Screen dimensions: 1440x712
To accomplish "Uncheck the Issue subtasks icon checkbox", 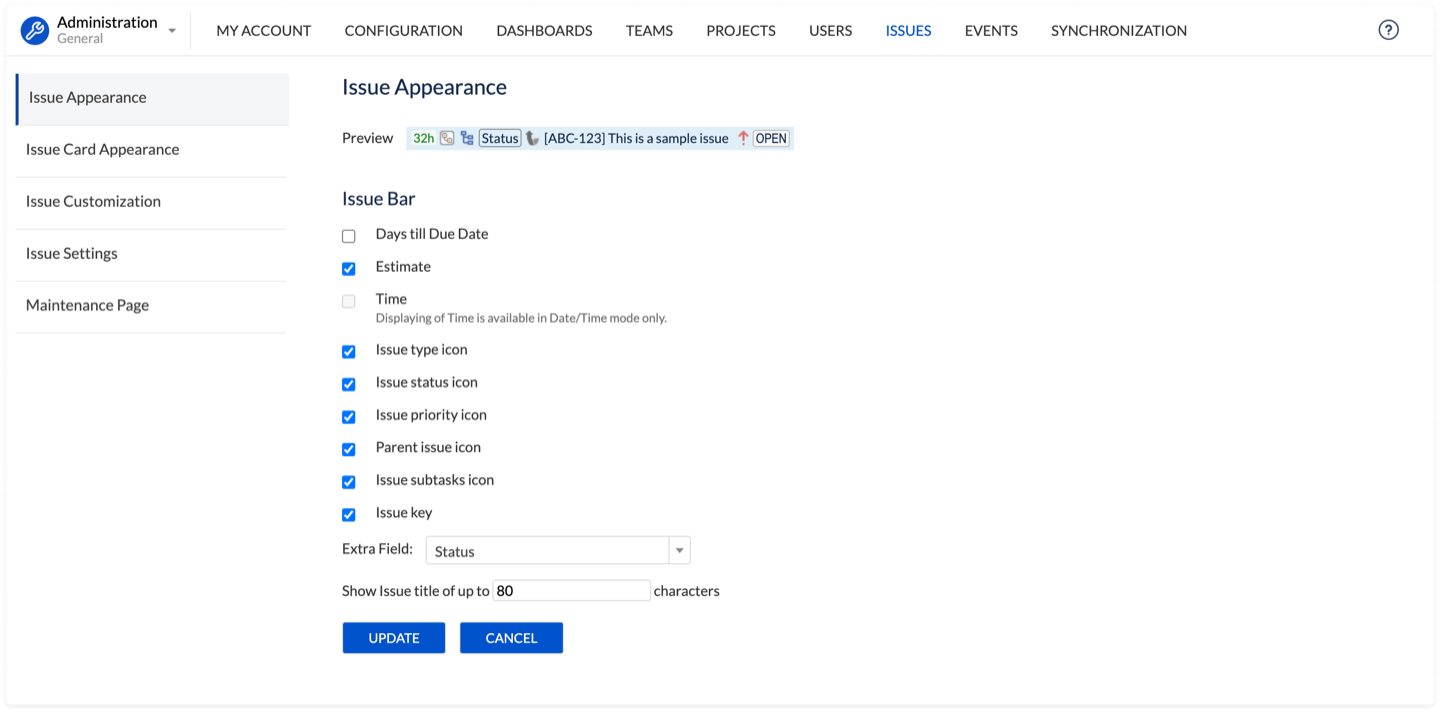I will tap(349, 482).
